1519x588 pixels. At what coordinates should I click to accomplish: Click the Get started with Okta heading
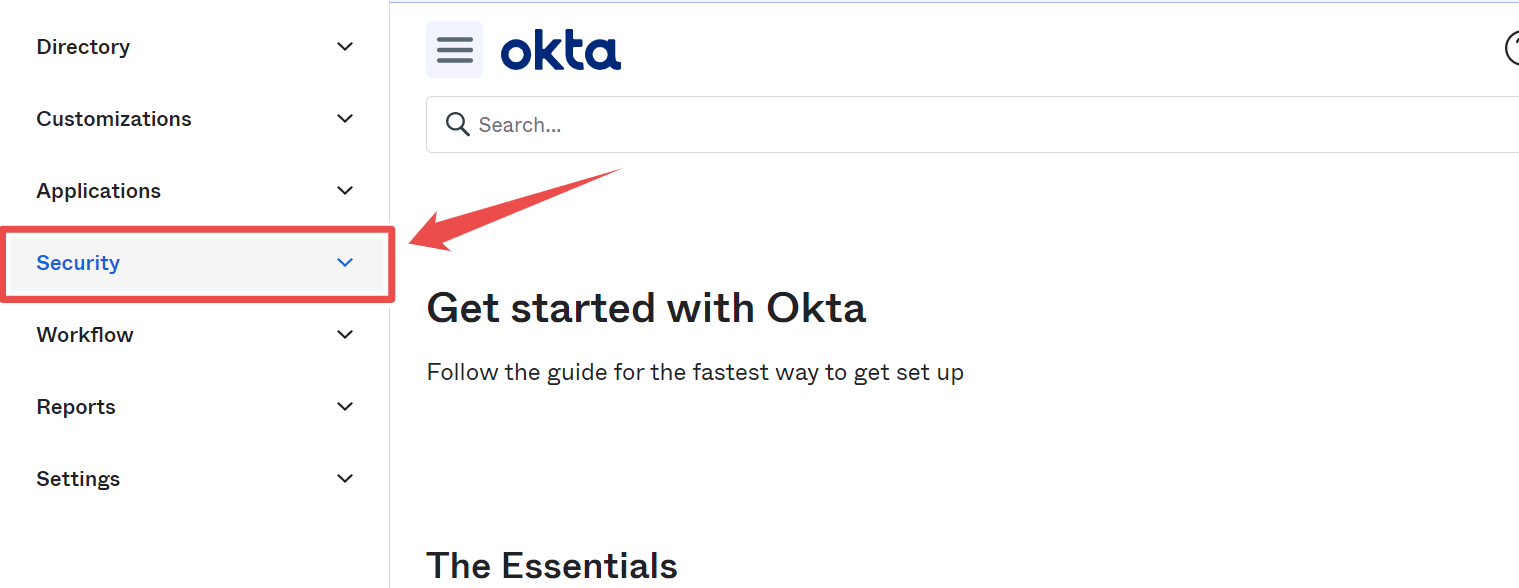[646, 308]
